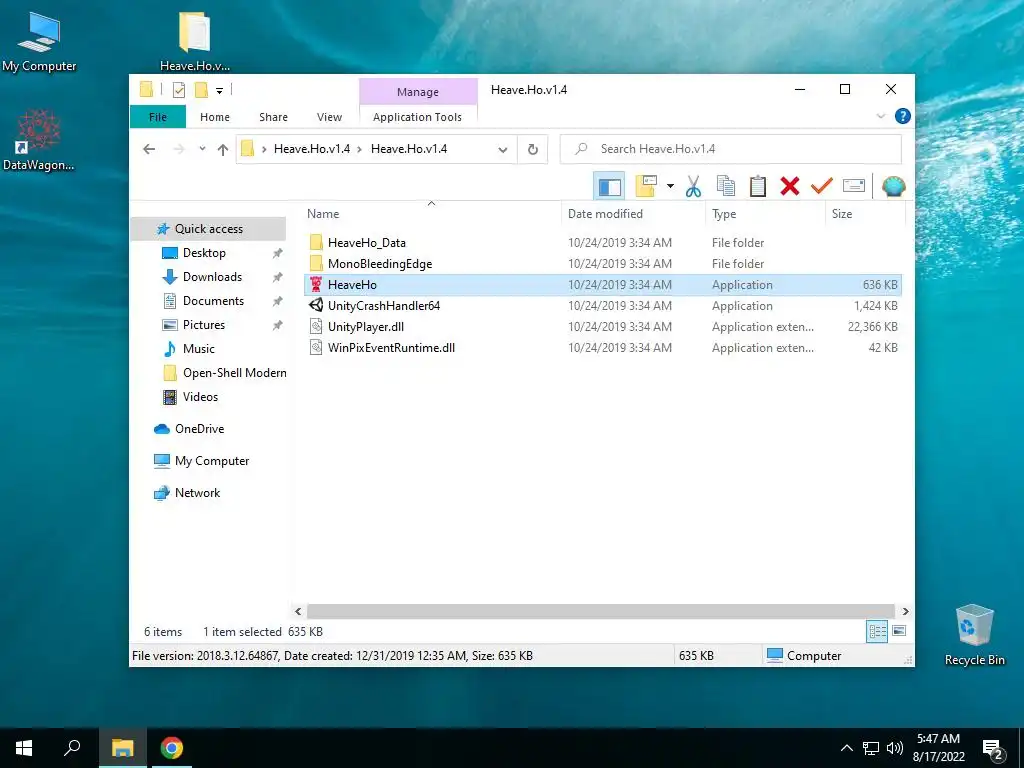Refresh the folder view
Viewport: 1024px width, 768px height.
(x=533, y=150)
